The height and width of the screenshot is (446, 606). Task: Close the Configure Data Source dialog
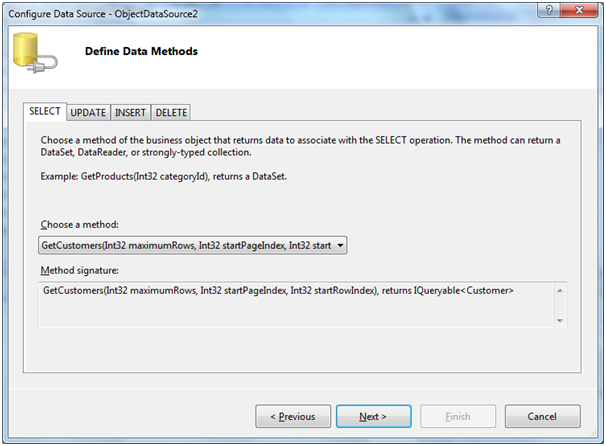tap(579, 10)
